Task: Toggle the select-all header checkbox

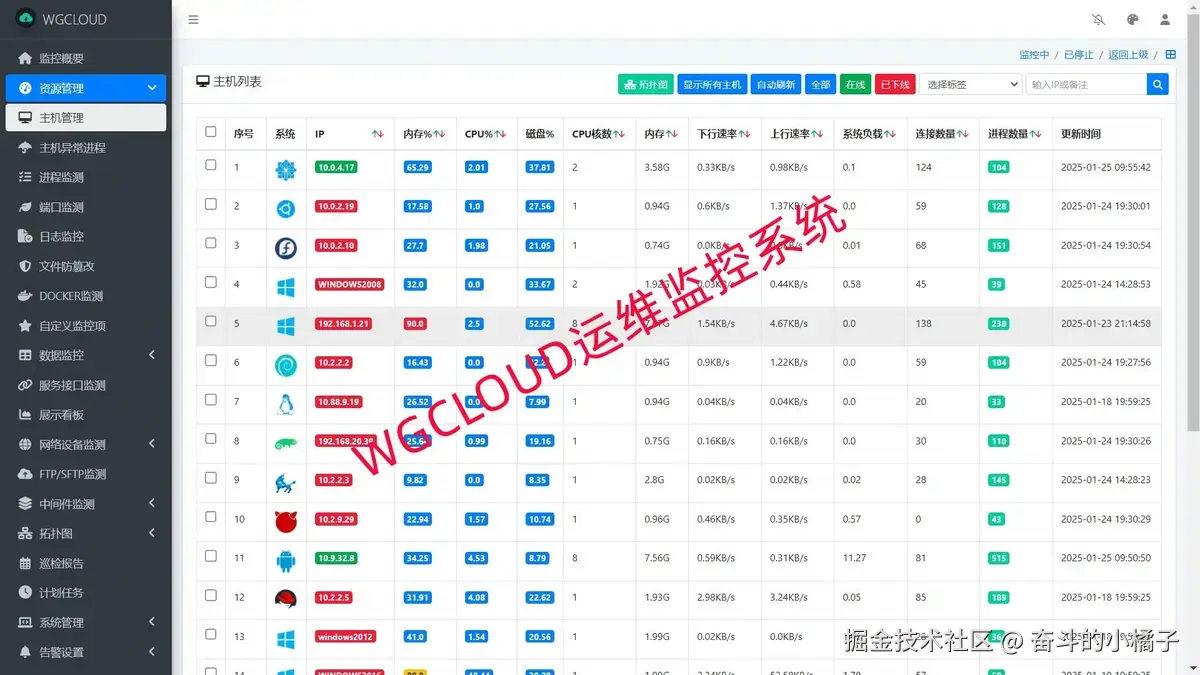Action: tap(210, 131)
